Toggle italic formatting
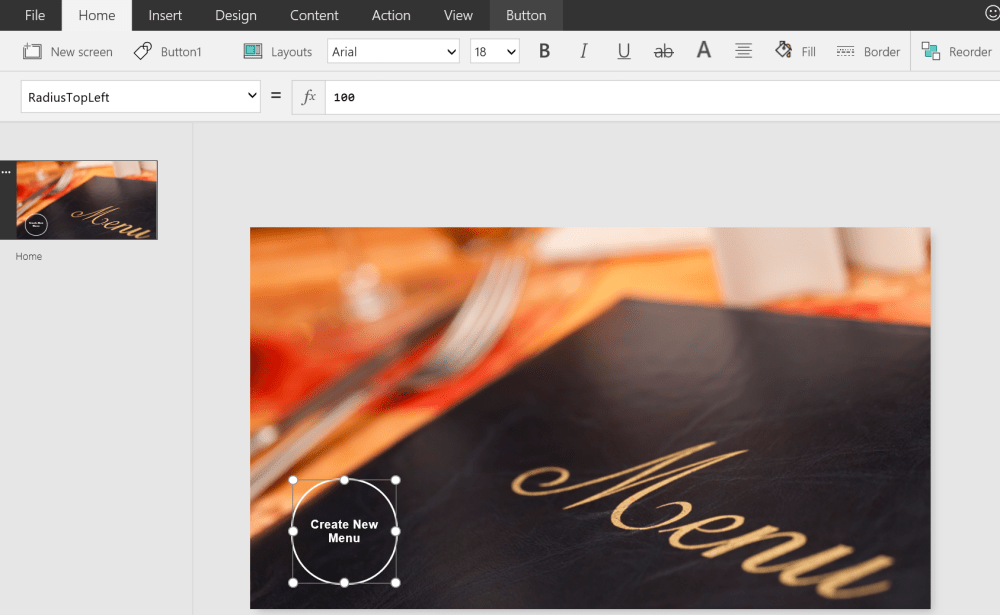The image size is (1000, 615). 584,51
